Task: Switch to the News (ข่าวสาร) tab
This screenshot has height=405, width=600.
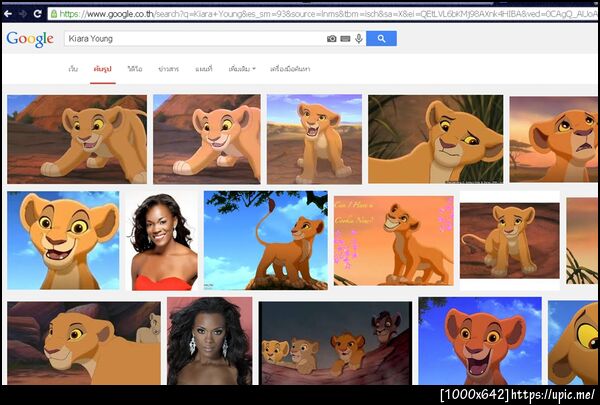Action: 168,69
